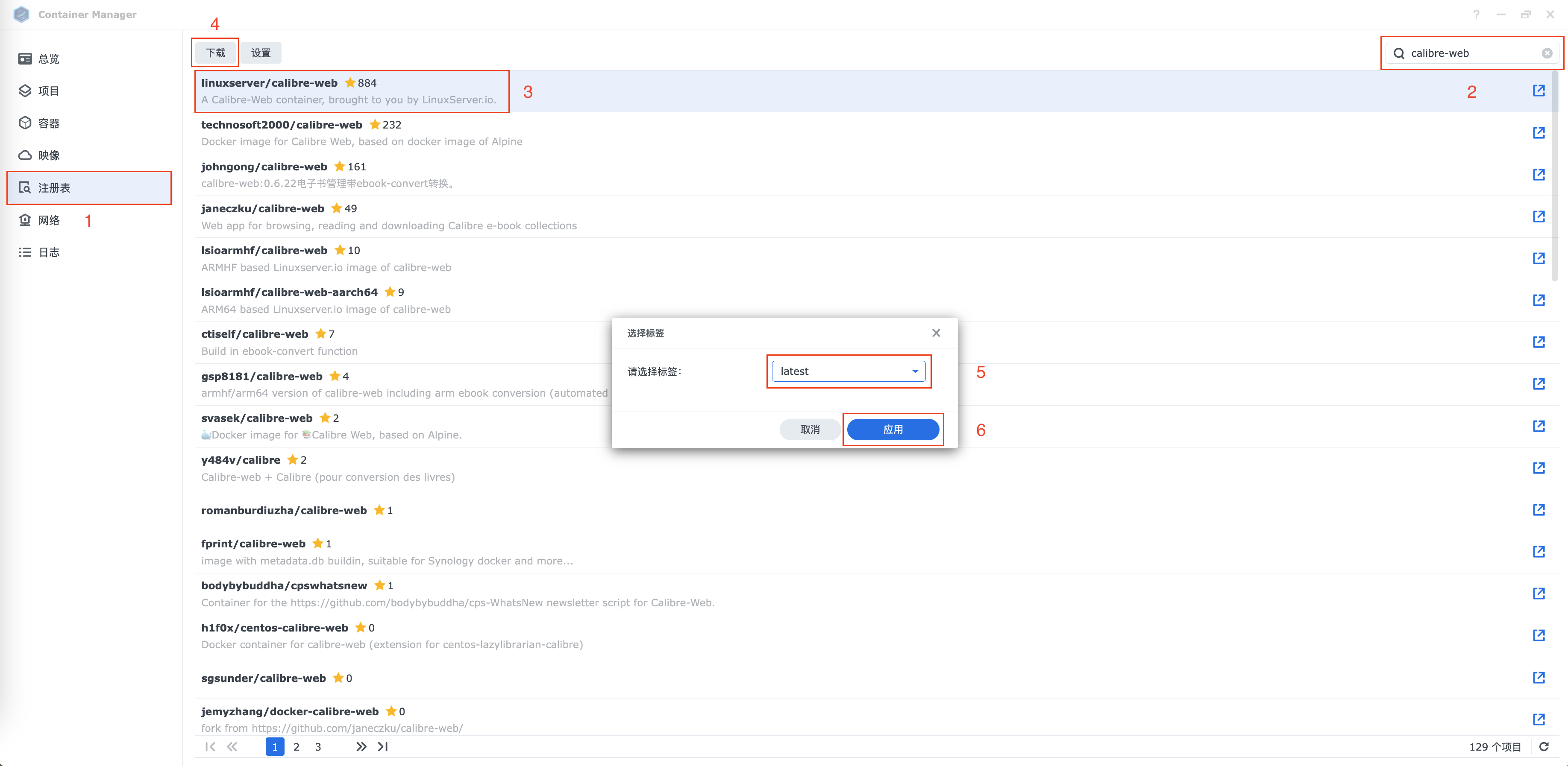Click the refresh icon at bottom right

tap(1544, 746)
